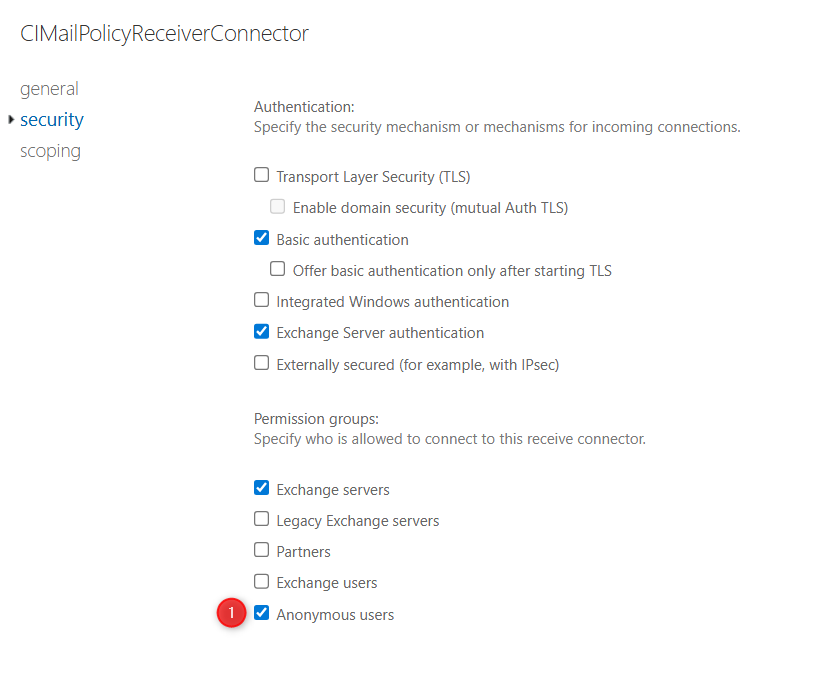This screenshot has height=691, width=824.
Task: Enable Integrated Windows authentication
Action: tap(262, 300)
